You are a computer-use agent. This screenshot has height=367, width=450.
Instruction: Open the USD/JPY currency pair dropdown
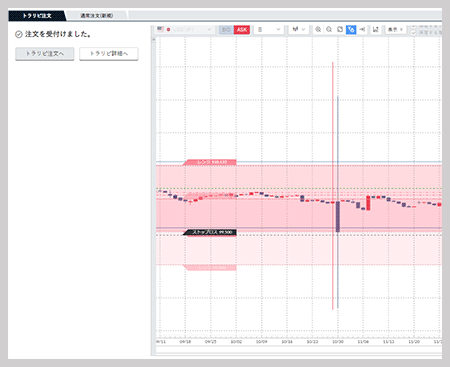click(185, 29)
